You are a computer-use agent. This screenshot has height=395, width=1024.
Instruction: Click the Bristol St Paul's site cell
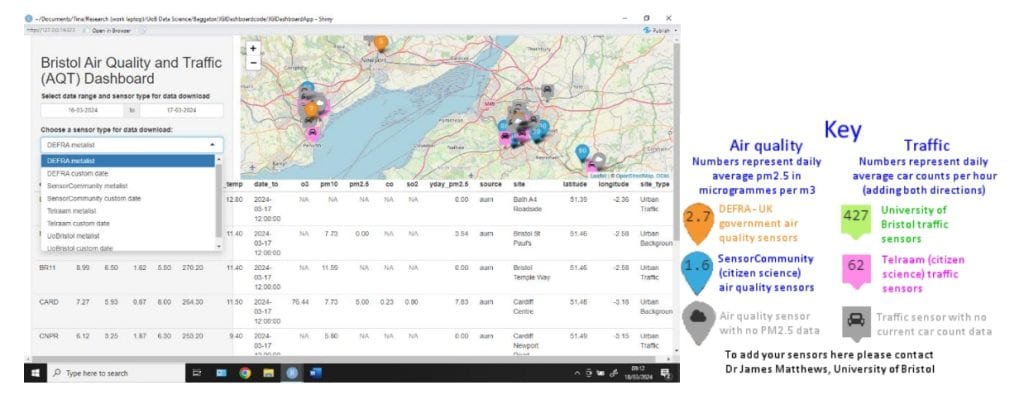(x=528, y=238)
